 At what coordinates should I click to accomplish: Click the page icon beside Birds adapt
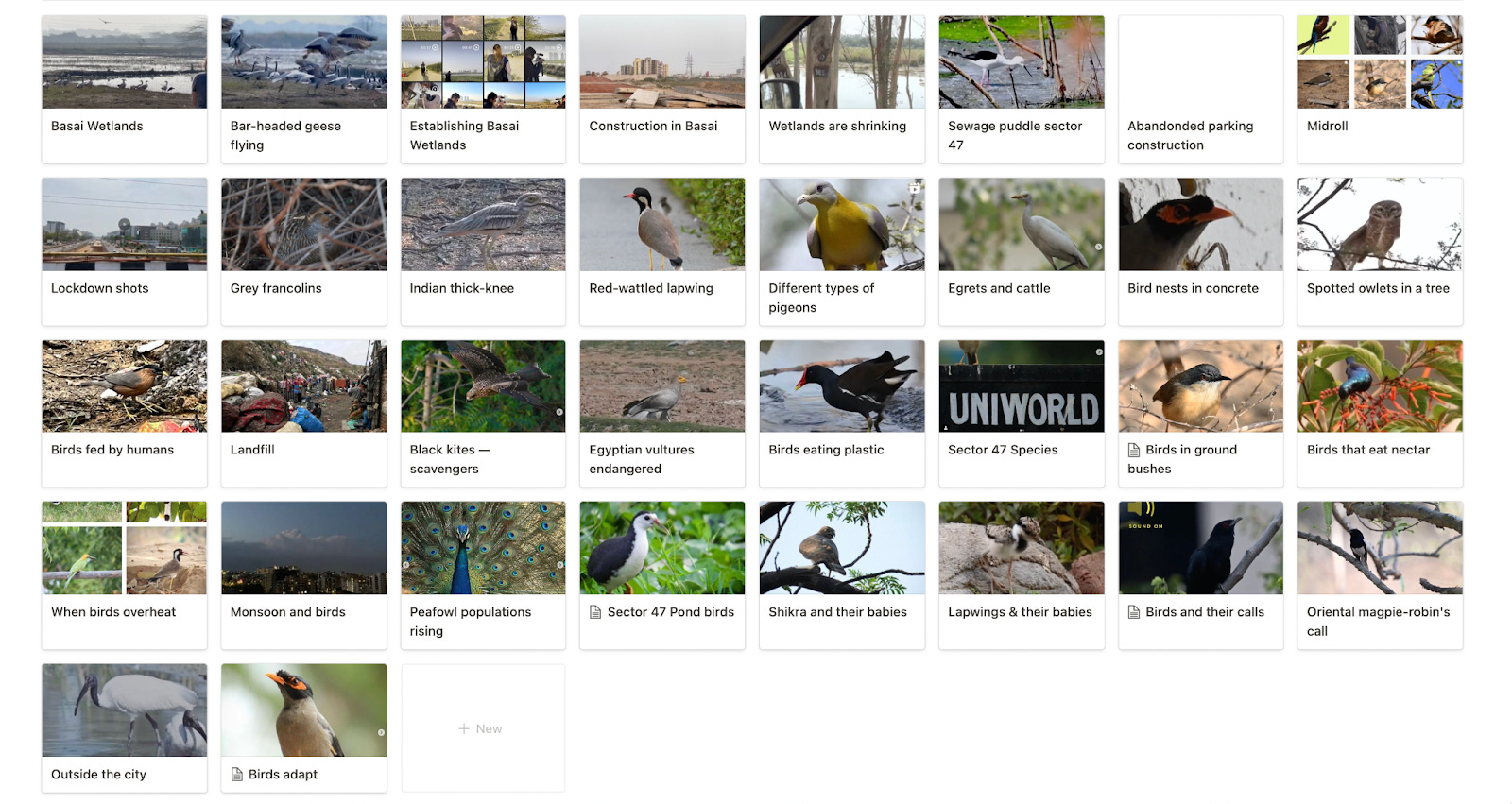click(x=237, y=775)
